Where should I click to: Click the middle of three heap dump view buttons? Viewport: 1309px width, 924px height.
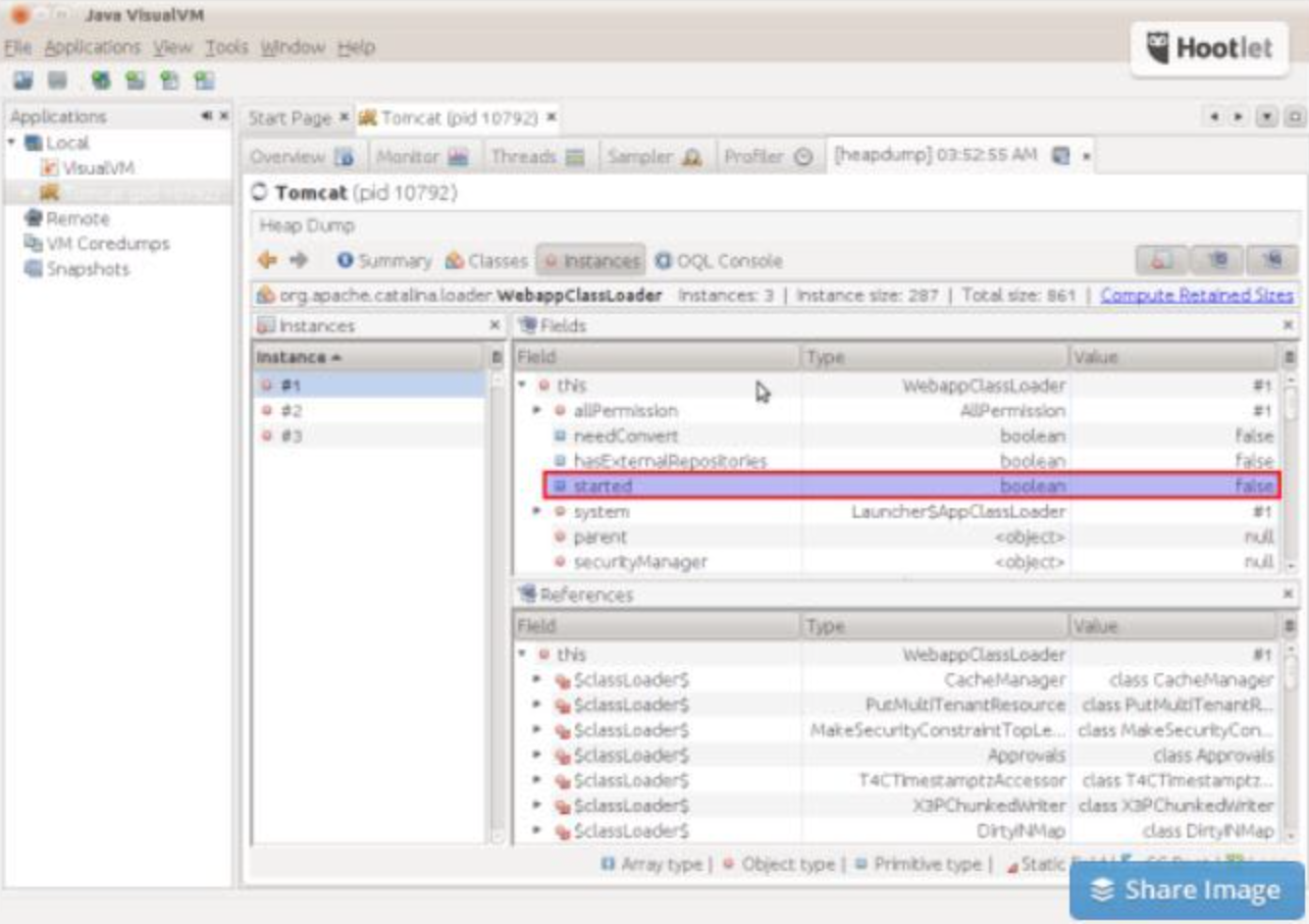pyautogui.click(x=1218, y=260)
